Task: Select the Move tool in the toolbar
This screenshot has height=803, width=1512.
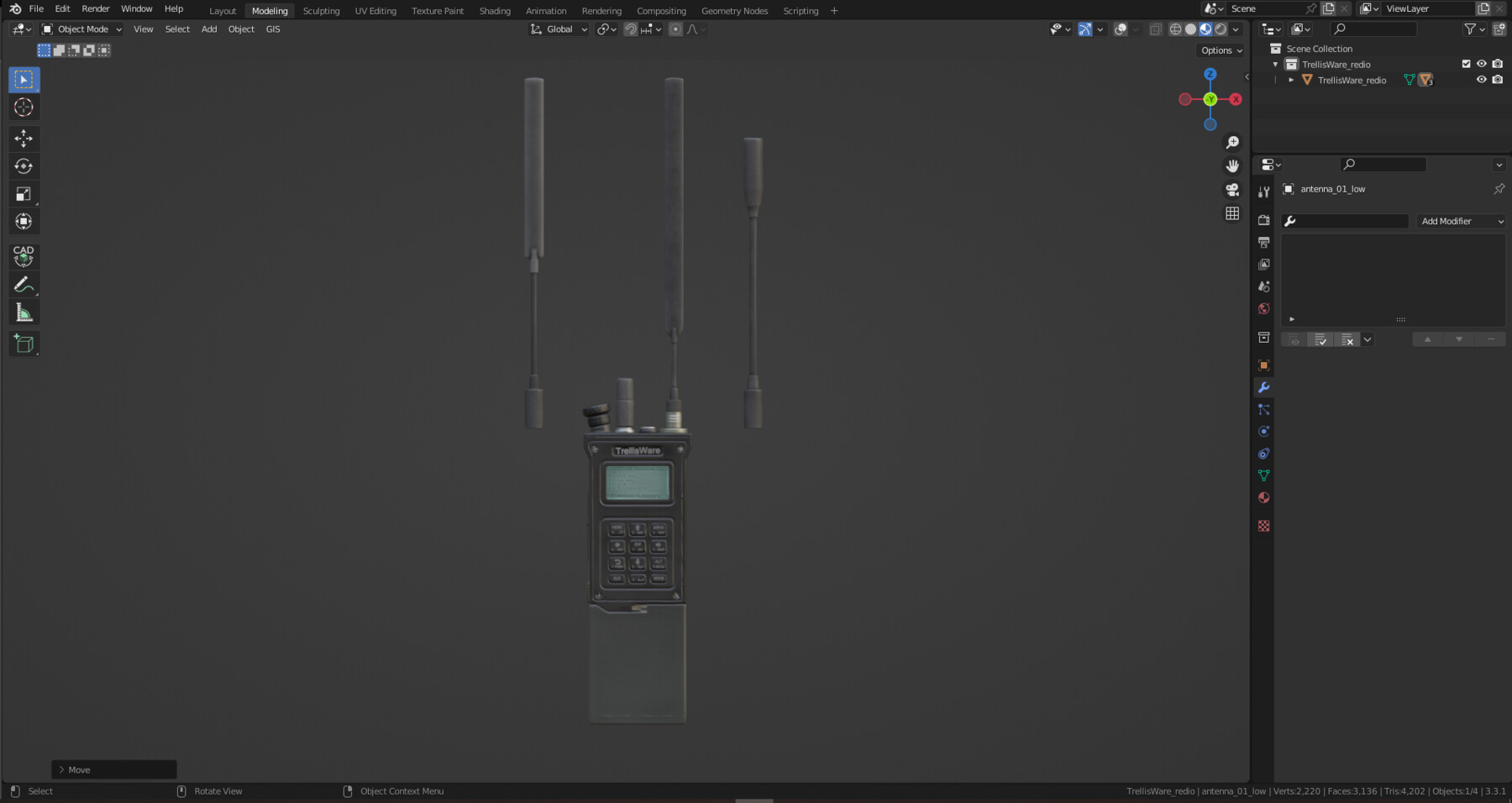Action: tap(24, 139)
